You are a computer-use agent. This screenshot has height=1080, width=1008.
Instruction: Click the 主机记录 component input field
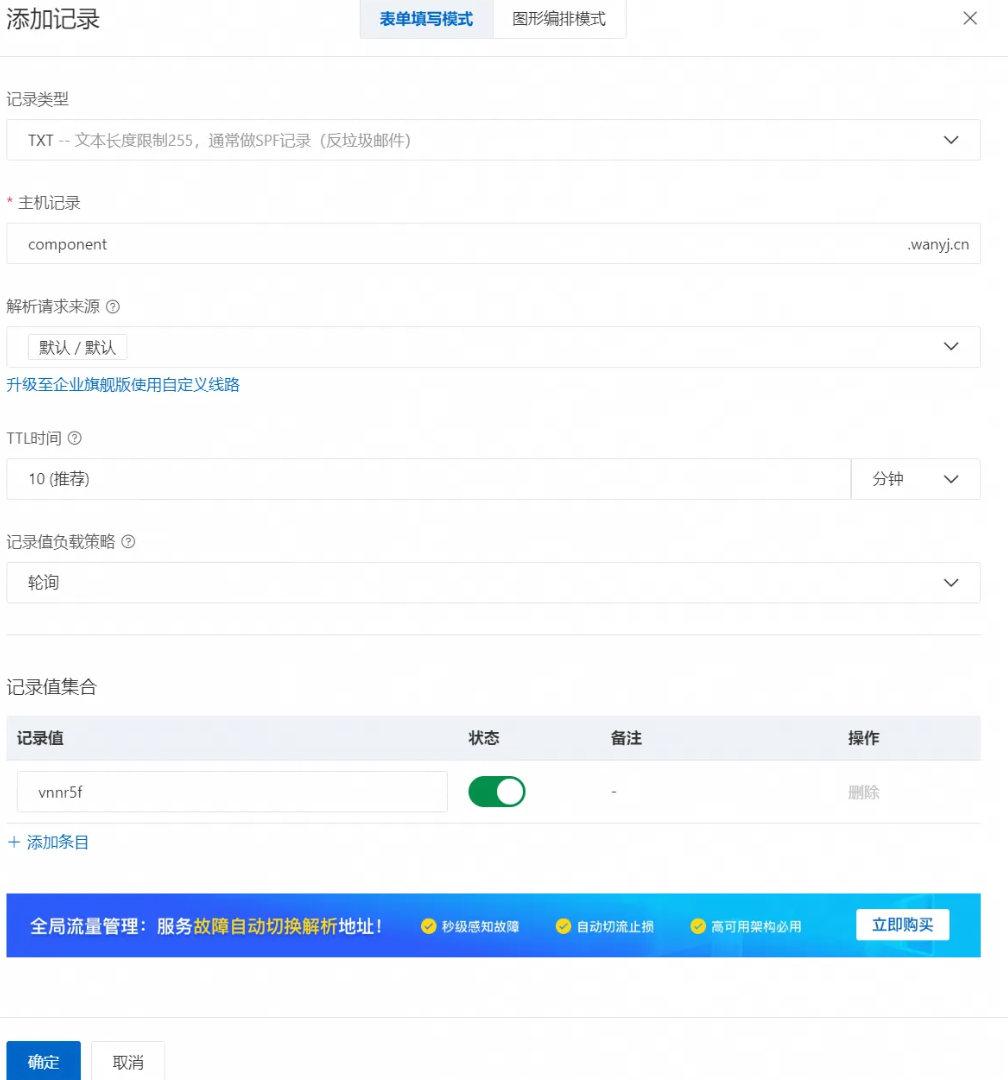[x=450, y=244]
